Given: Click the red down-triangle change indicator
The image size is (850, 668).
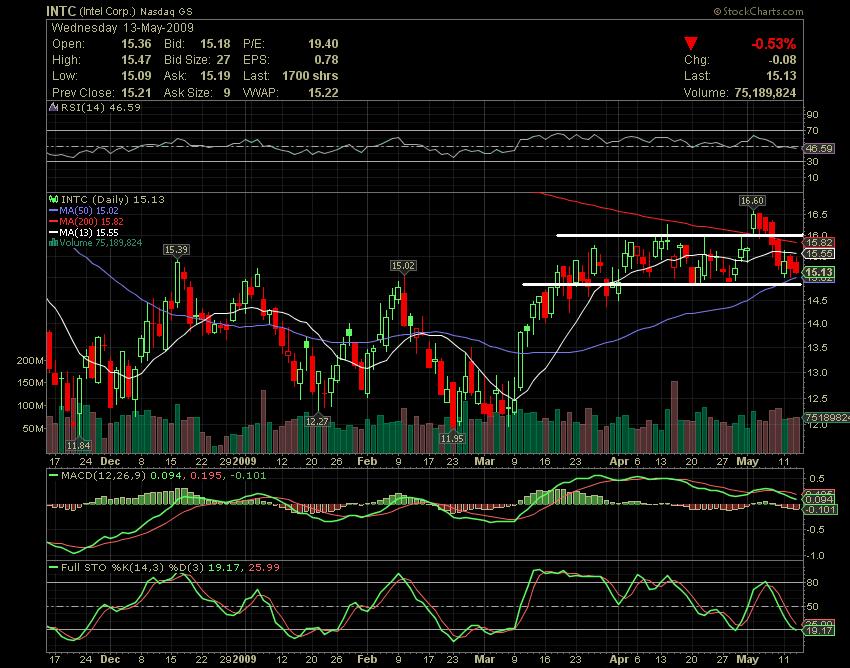Looking at the screenshot, I should point(691,43).
